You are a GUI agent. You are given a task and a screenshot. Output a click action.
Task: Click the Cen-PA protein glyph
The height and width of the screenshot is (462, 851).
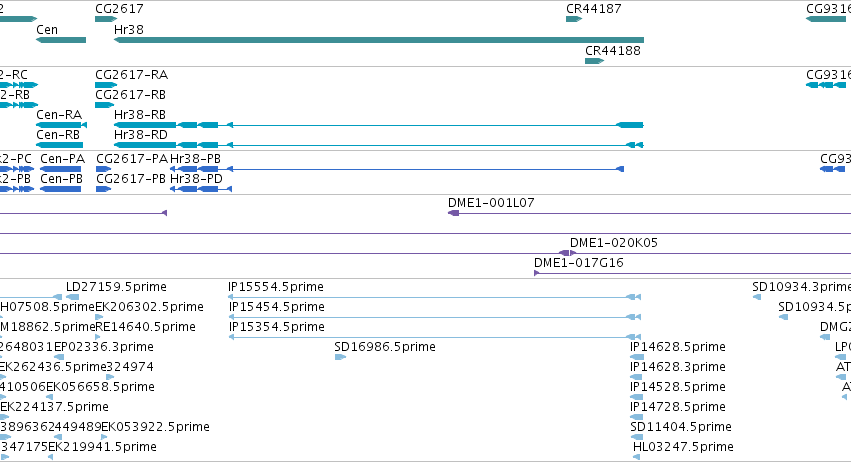pos(60,169)
